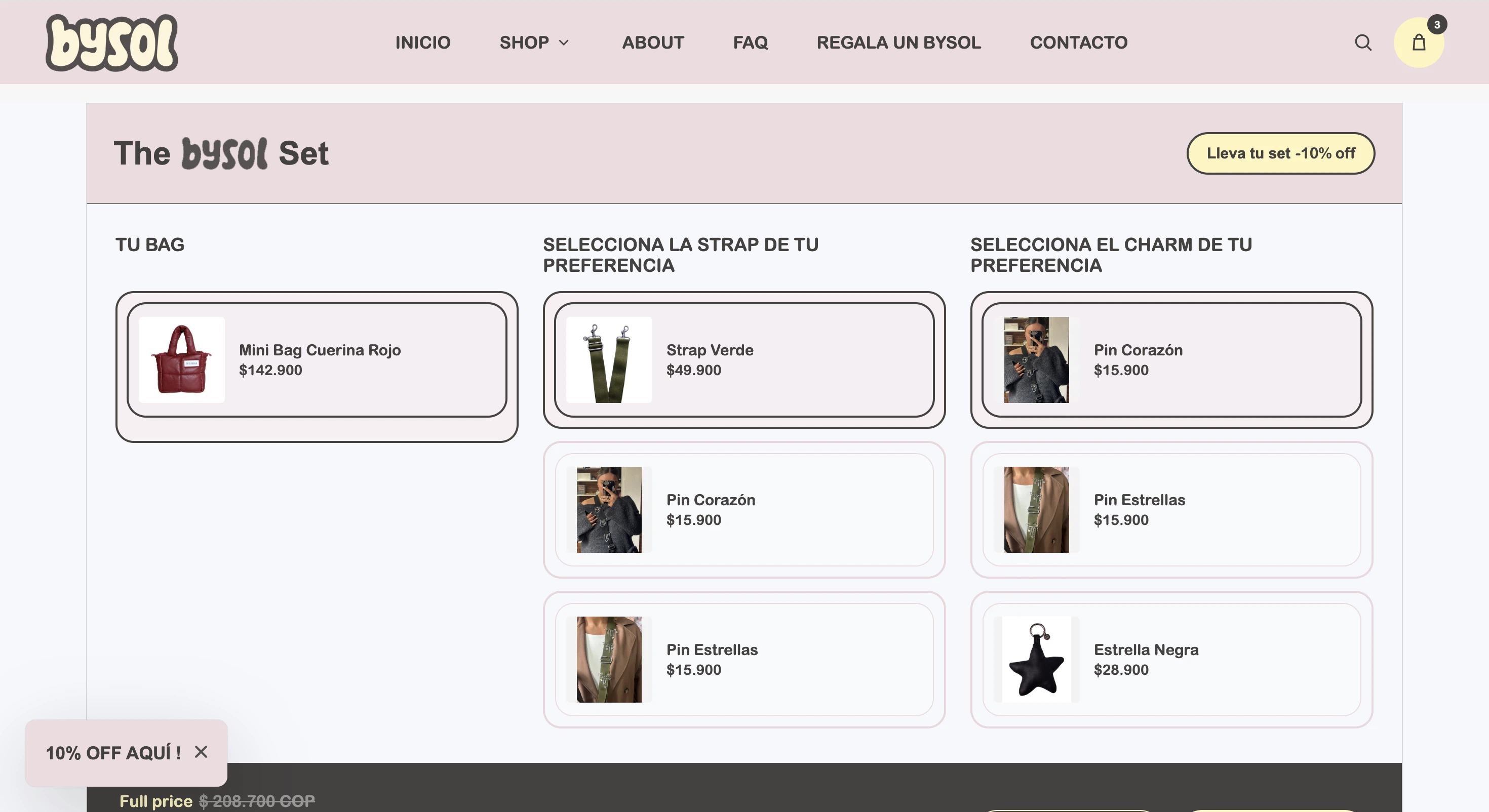Open the CONTACTO menu link
Viewport: 1489px width, 812px height.
pyautogui.click(x=1079, y=43)
